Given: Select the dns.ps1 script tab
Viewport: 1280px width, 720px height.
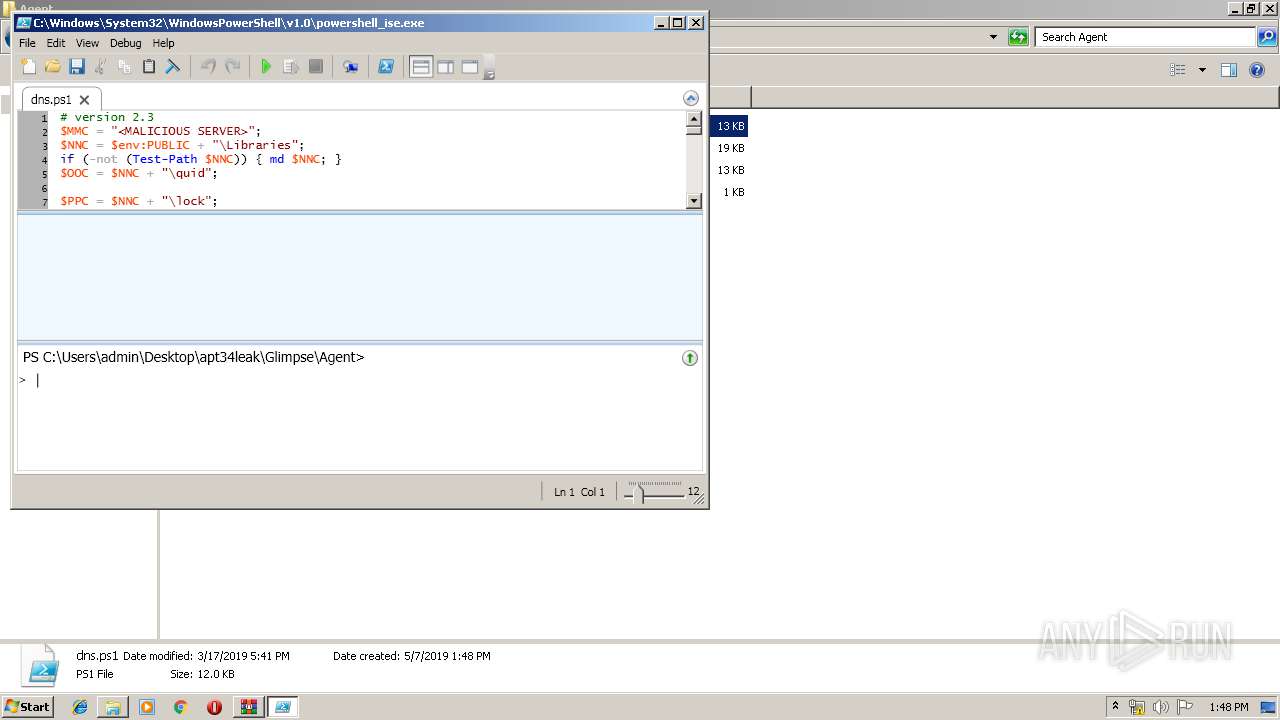Looking at the screenshot, I should pyautogui.click(x=51, y=99).
